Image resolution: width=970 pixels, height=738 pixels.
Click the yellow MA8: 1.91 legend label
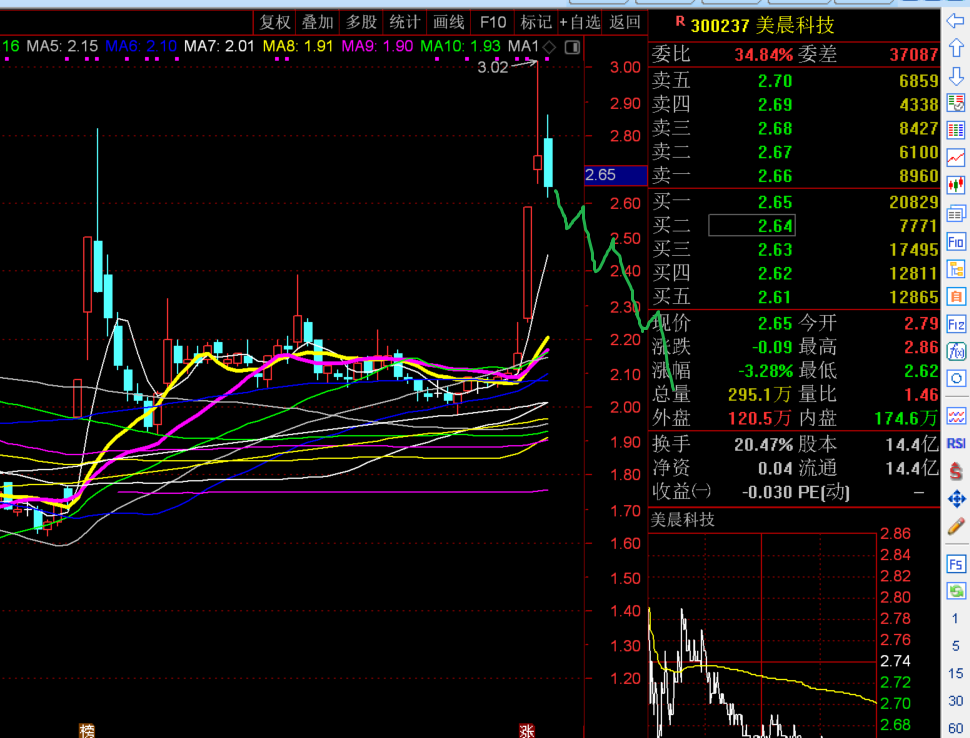coord(298,46)
